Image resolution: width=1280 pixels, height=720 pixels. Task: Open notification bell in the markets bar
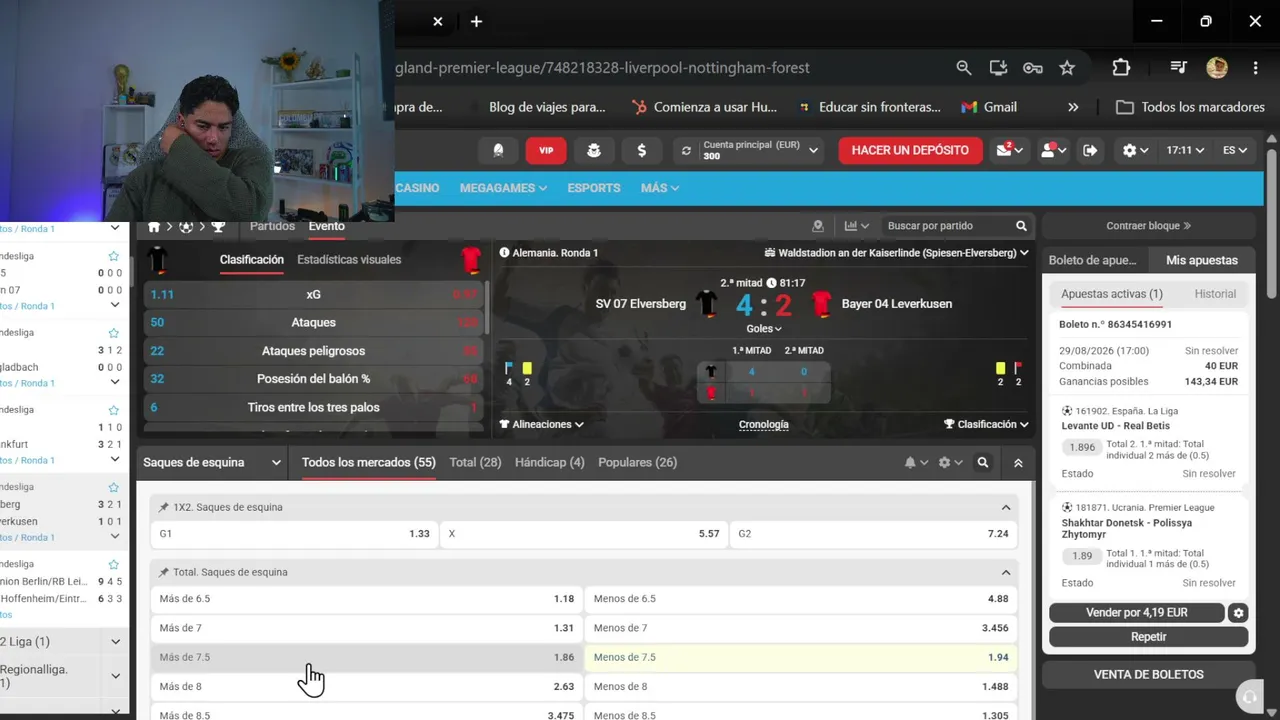point(915,463)
